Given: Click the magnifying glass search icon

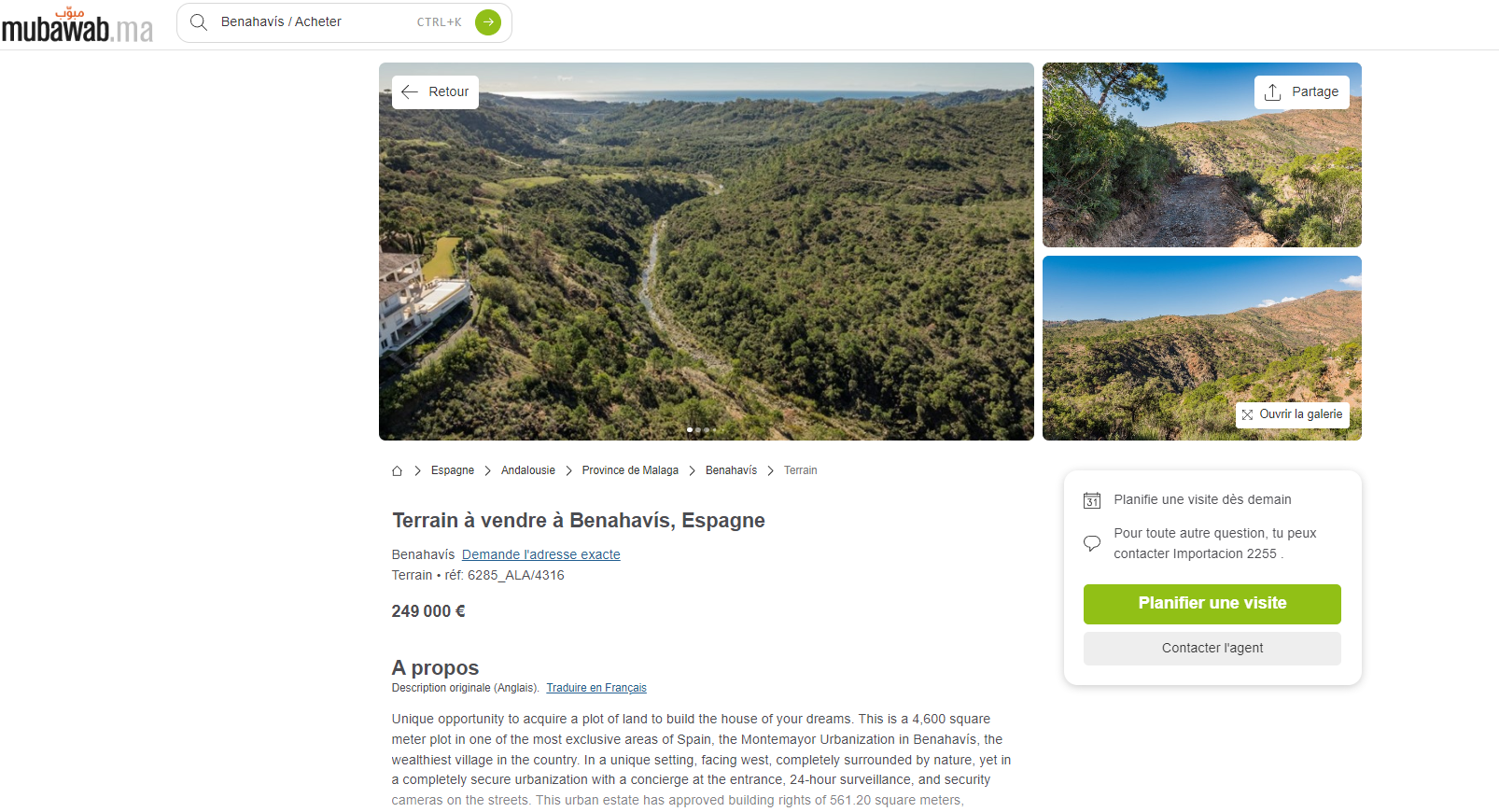Looking at the screenshot, I should tap(199, 22).
